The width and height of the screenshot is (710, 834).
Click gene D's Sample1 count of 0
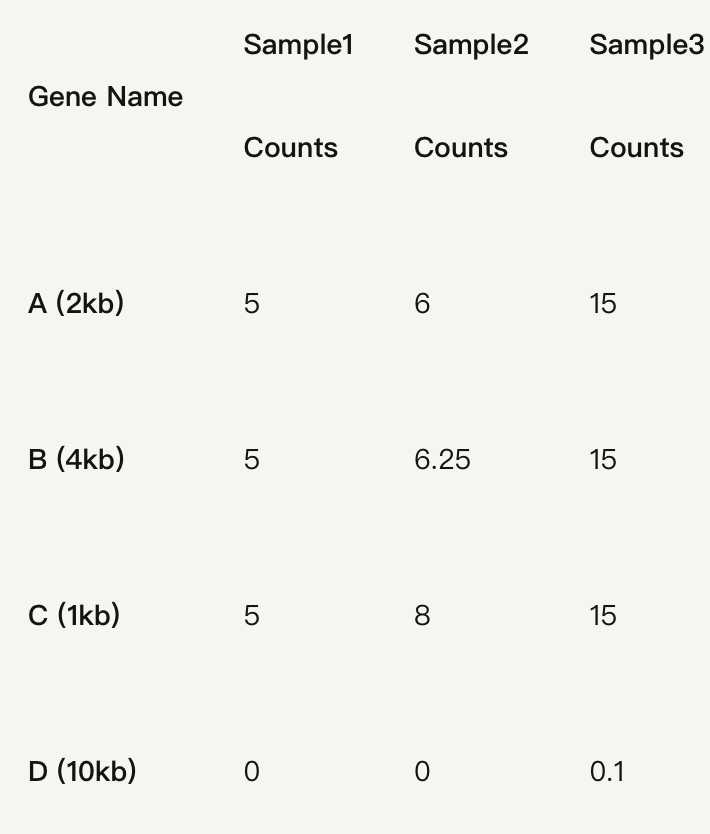tap(251, 771)
